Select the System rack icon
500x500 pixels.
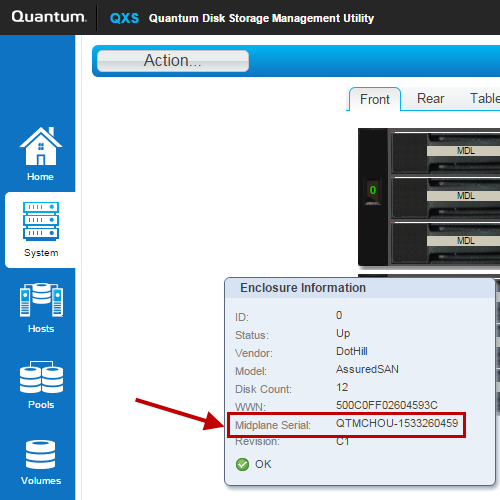coord(41,221)
